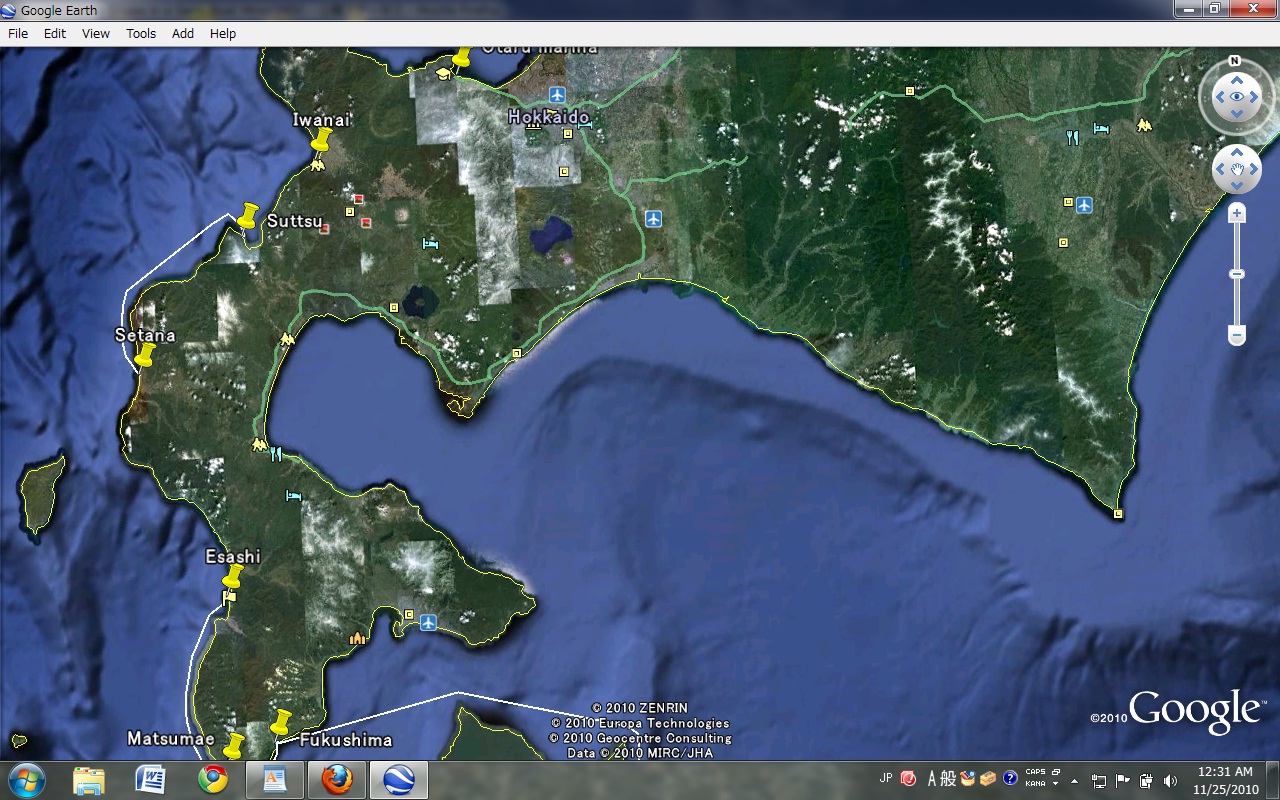The height and width of the screenshot is (800, 1280).
Task: Select the Matsumae yellow pushpin
Action: coord(234,746)
